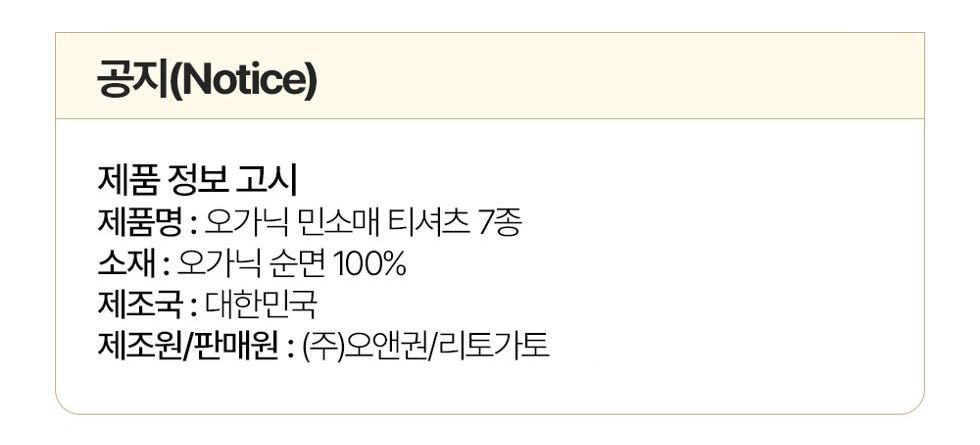Image resolution: width=980 pixels, height=445 pixels.
Task: Select the 제조원/판매원 label
Action: (x=188, y=347)
